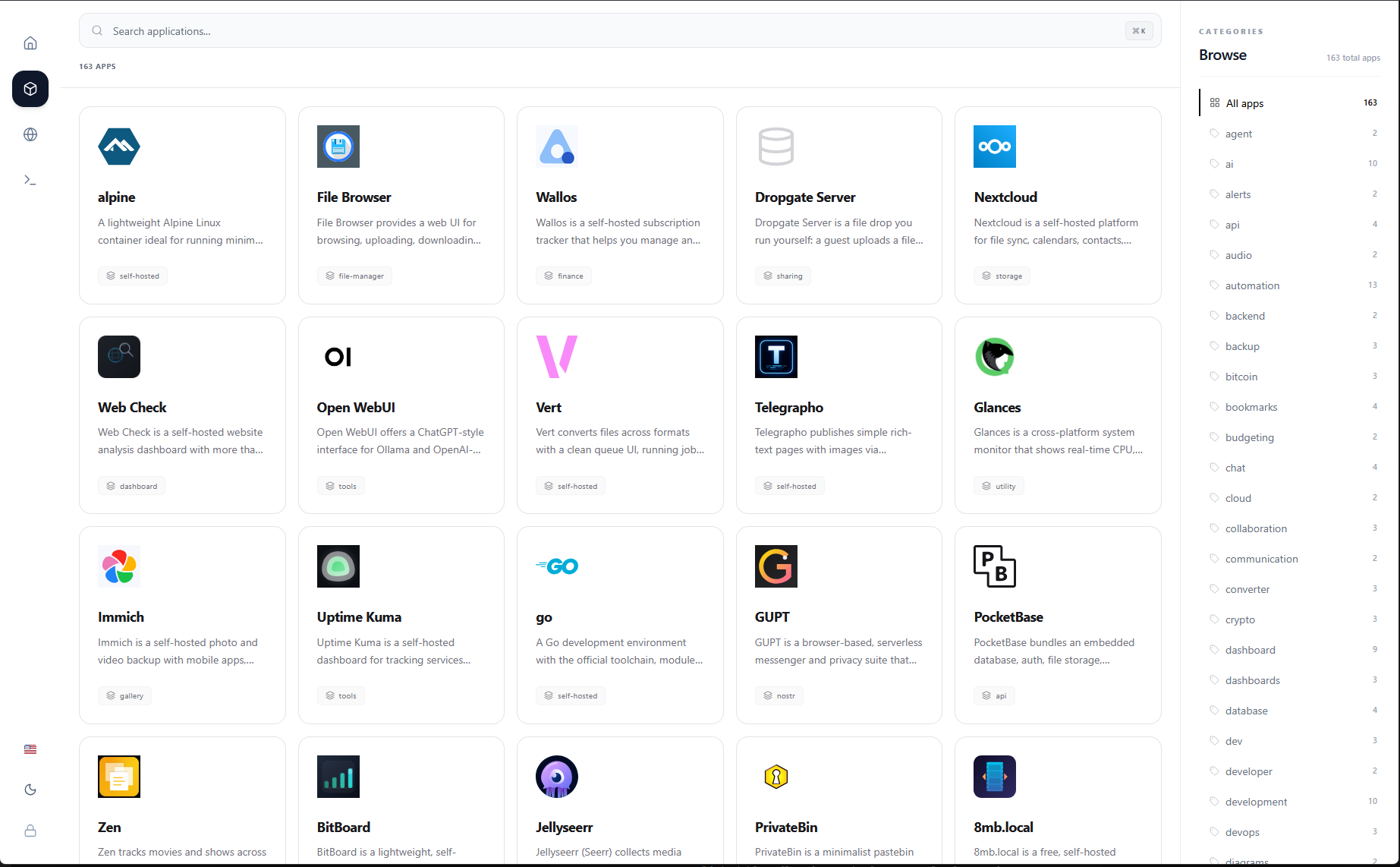This screenshot has height=867, width=1400.
Task: Focus the Search applications field
Action: pos(620,31)
